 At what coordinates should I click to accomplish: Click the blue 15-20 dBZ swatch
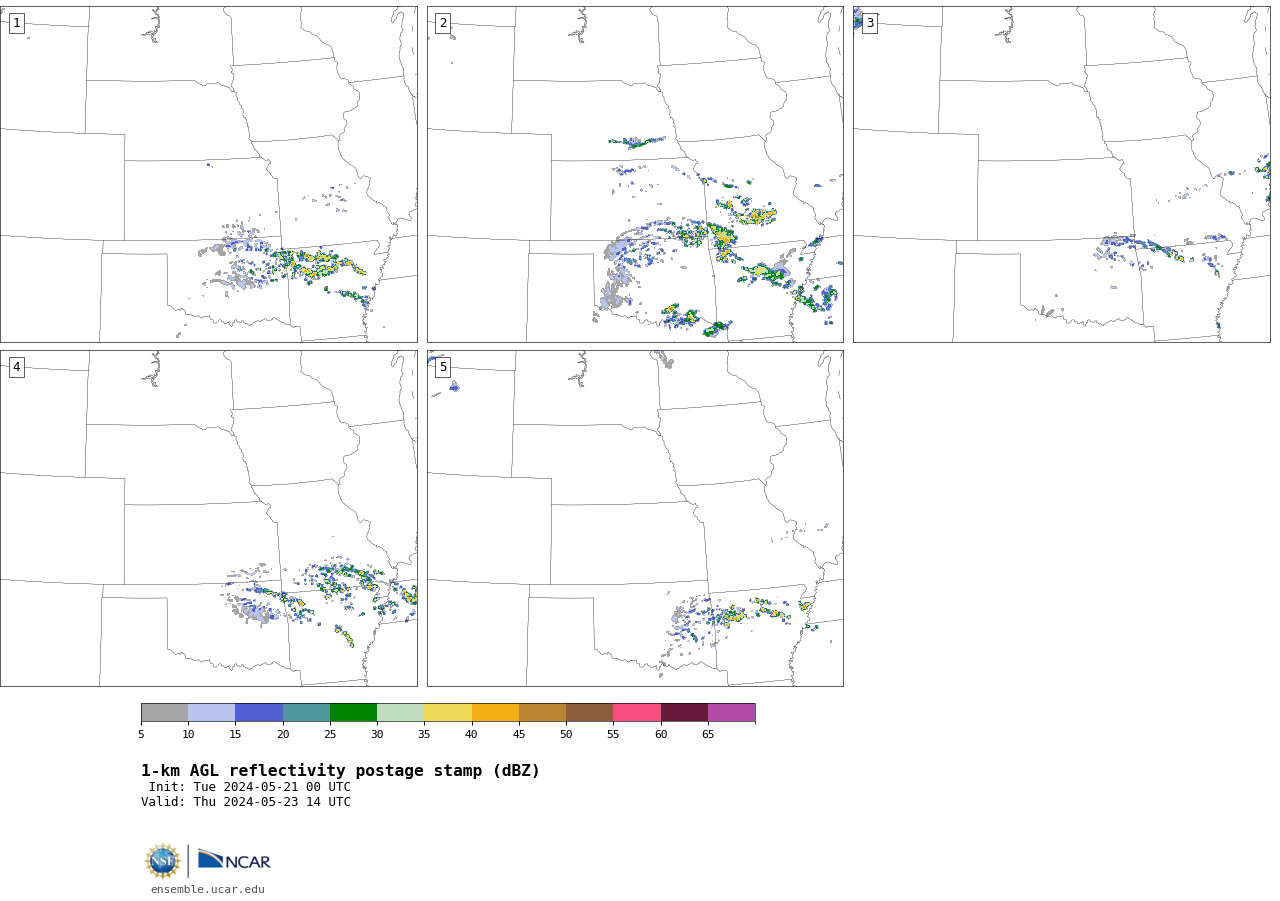259,712
